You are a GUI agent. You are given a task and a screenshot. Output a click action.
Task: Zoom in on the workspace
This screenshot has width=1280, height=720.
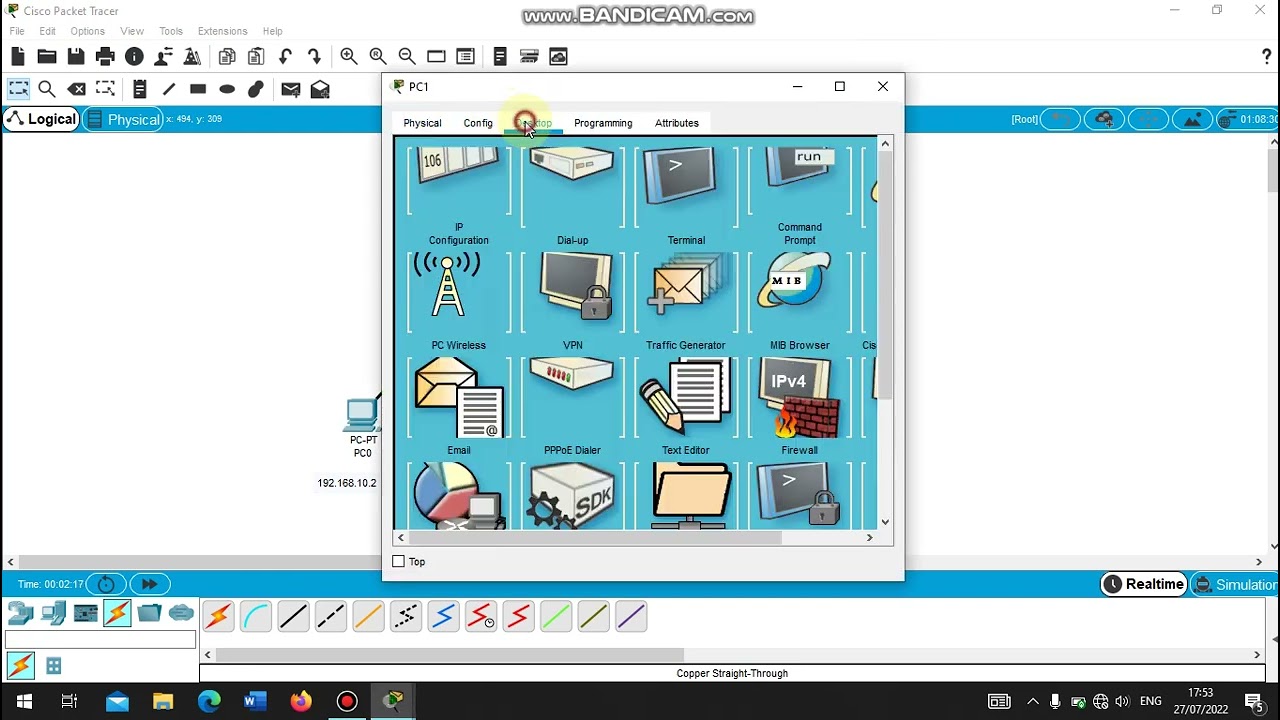(x=349, y=56)
